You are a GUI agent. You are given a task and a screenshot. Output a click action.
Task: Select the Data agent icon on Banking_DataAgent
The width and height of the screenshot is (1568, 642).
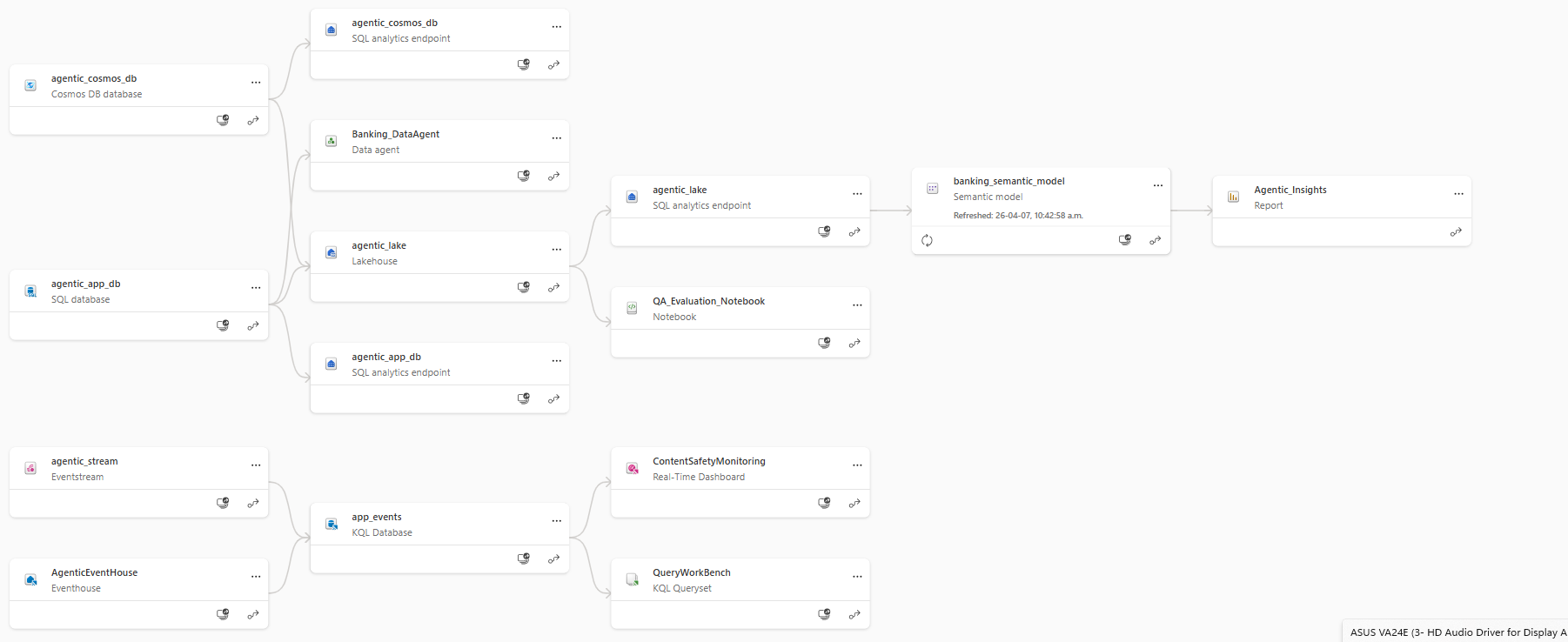(x=331, y=140)
